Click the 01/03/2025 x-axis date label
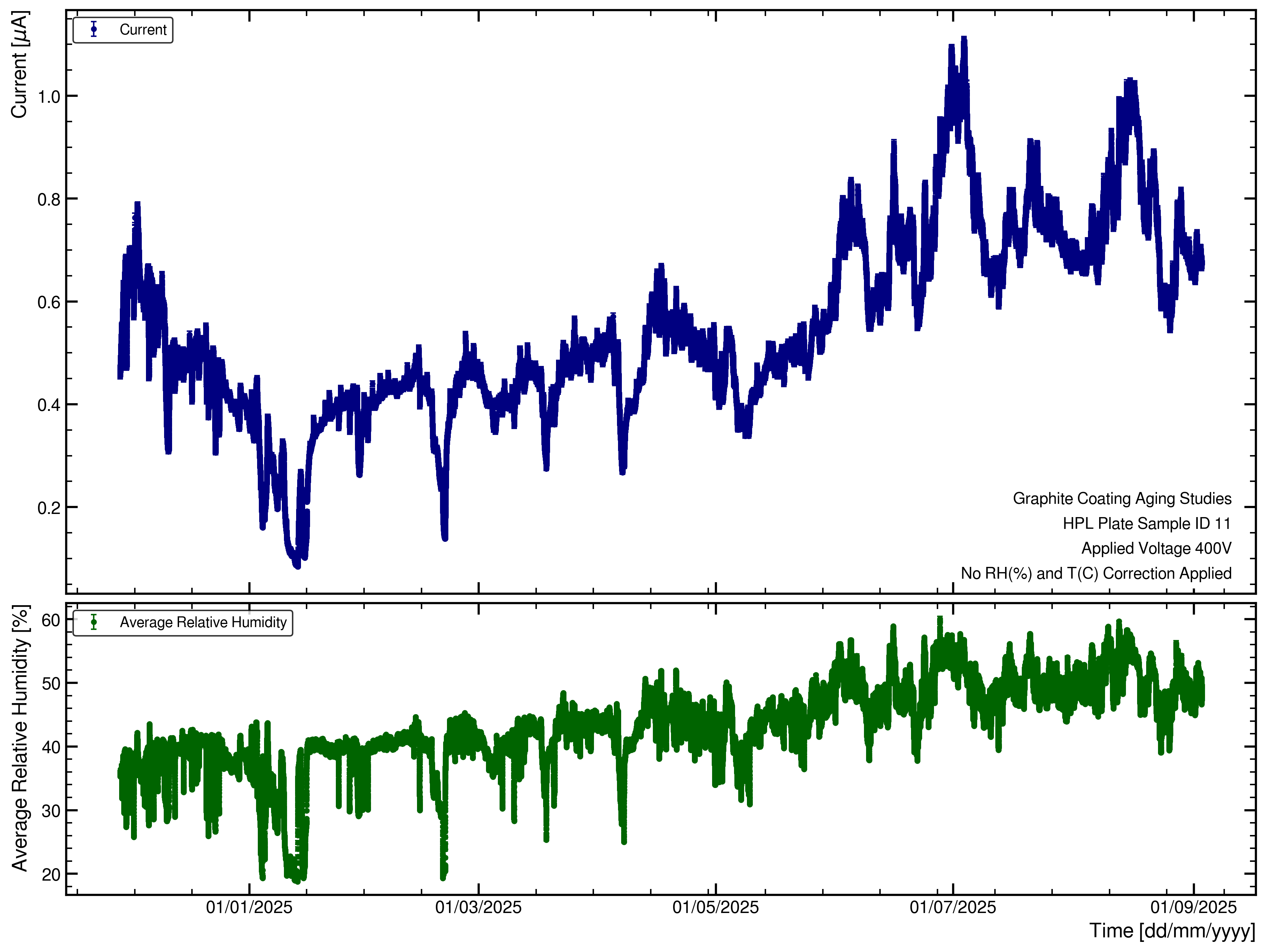 [x=478, y=907]
